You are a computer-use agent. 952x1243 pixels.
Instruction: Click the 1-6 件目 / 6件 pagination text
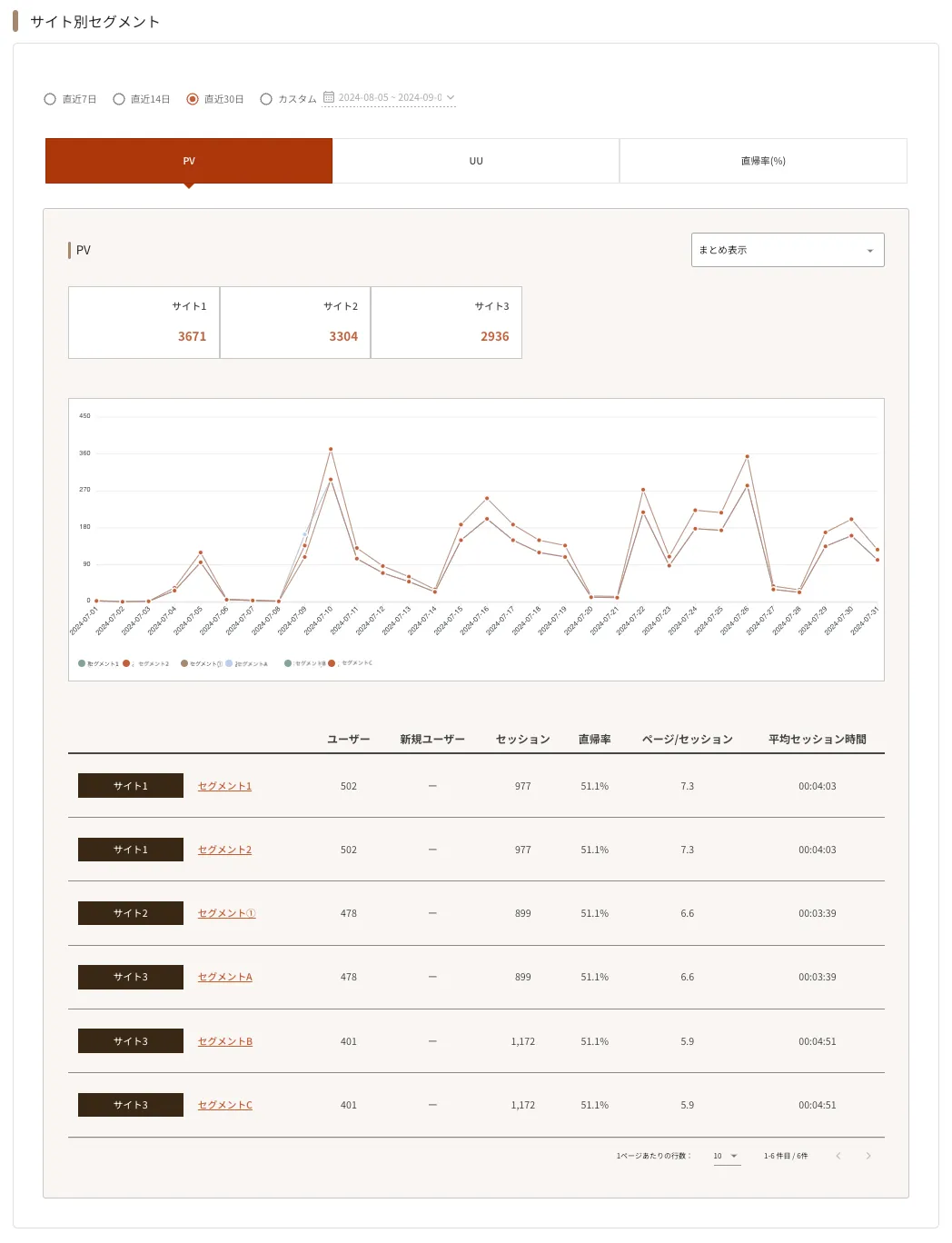point(786,1156)
